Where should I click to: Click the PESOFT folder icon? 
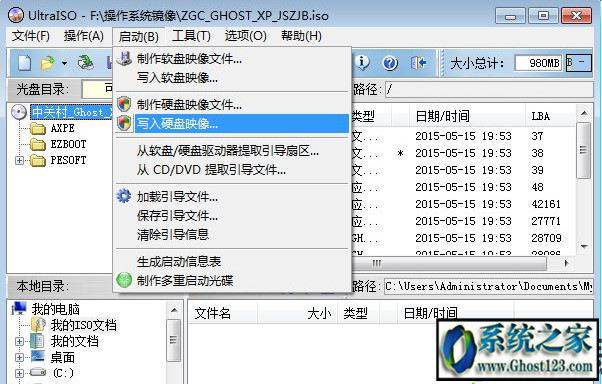click(38, 161)
